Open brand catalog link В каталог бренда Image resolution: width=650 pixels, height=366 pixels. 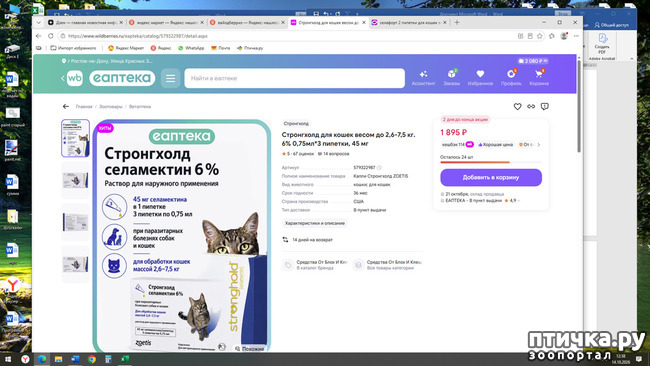click(315, 265)
